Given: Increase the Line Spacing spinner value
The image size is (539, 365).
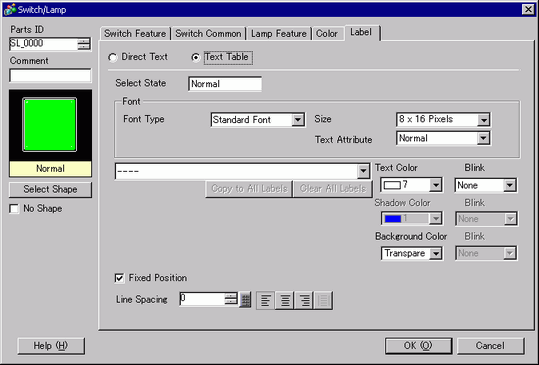Looking at the screenshot, I should [231, 296].
